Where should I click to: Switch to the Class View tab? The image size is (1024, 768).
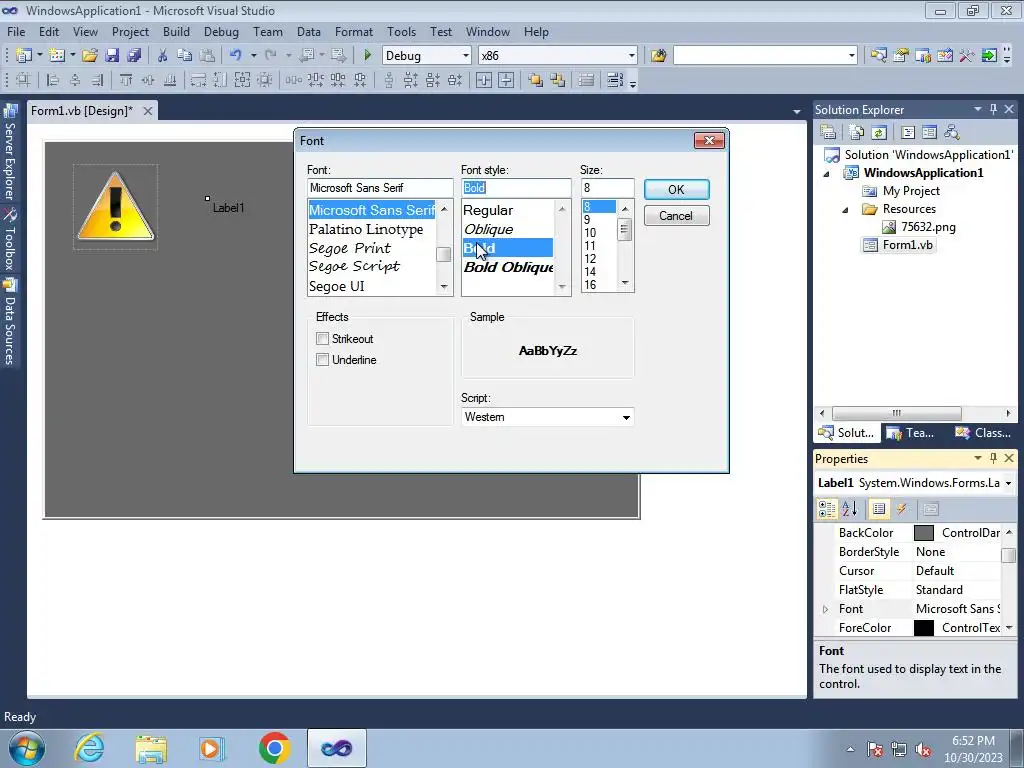(983, 432)
